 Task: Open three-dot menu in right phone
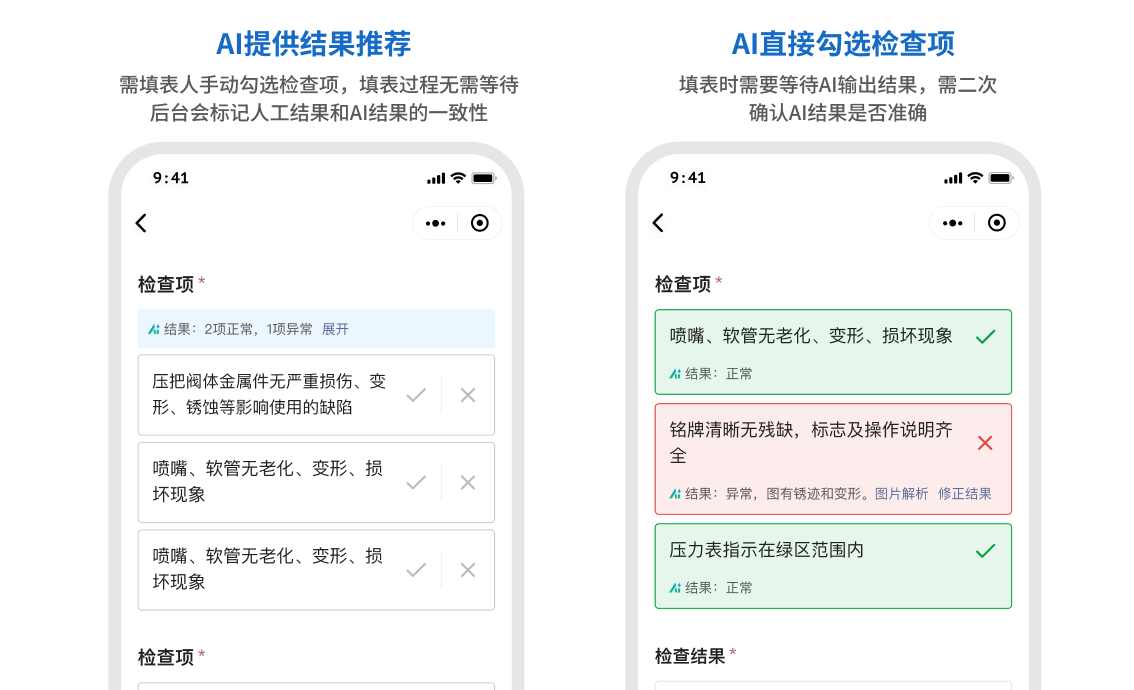point(953,223)
